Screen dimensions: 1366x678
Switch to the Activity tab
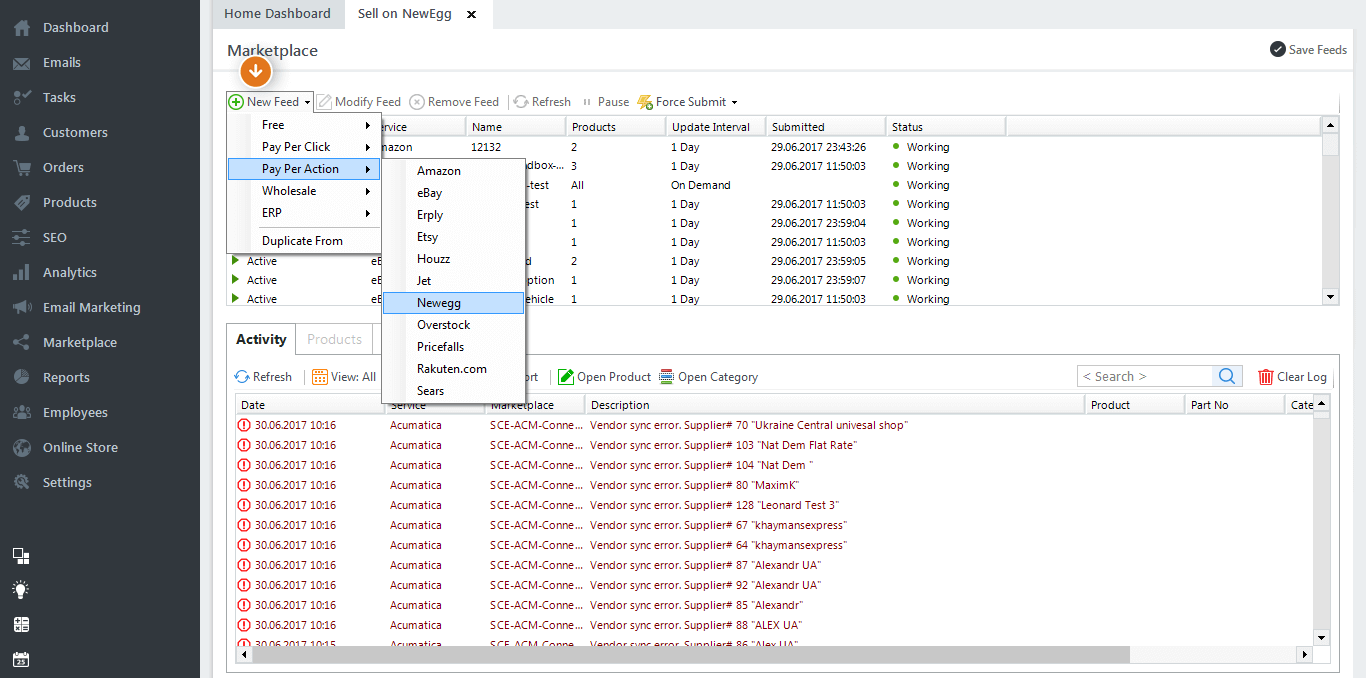[261, 340]
